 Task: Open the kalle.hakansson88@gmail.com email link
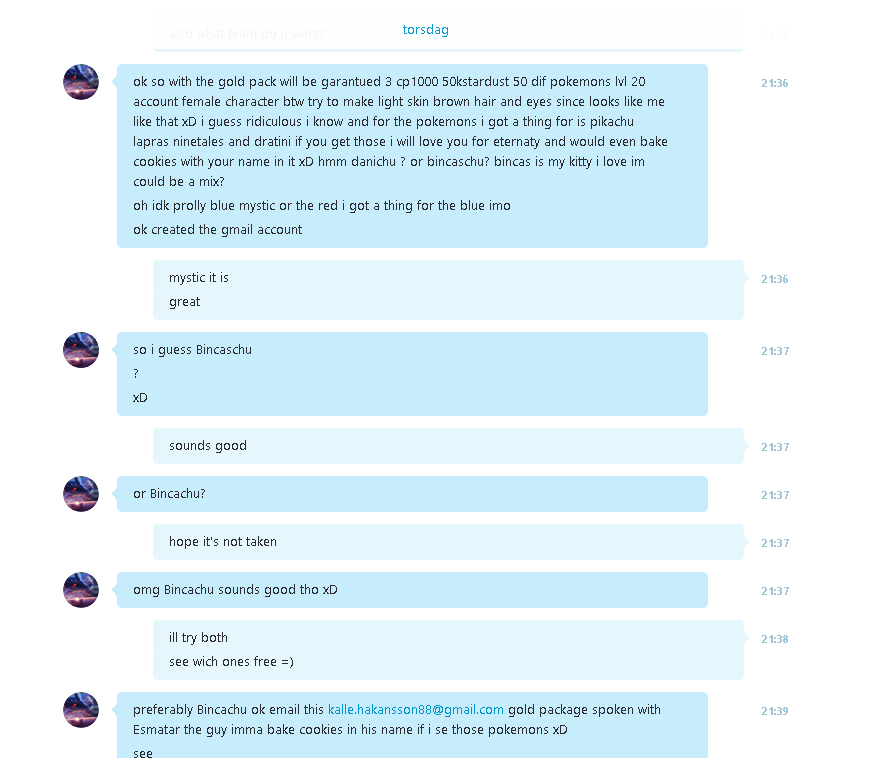(x=415, y=710)
